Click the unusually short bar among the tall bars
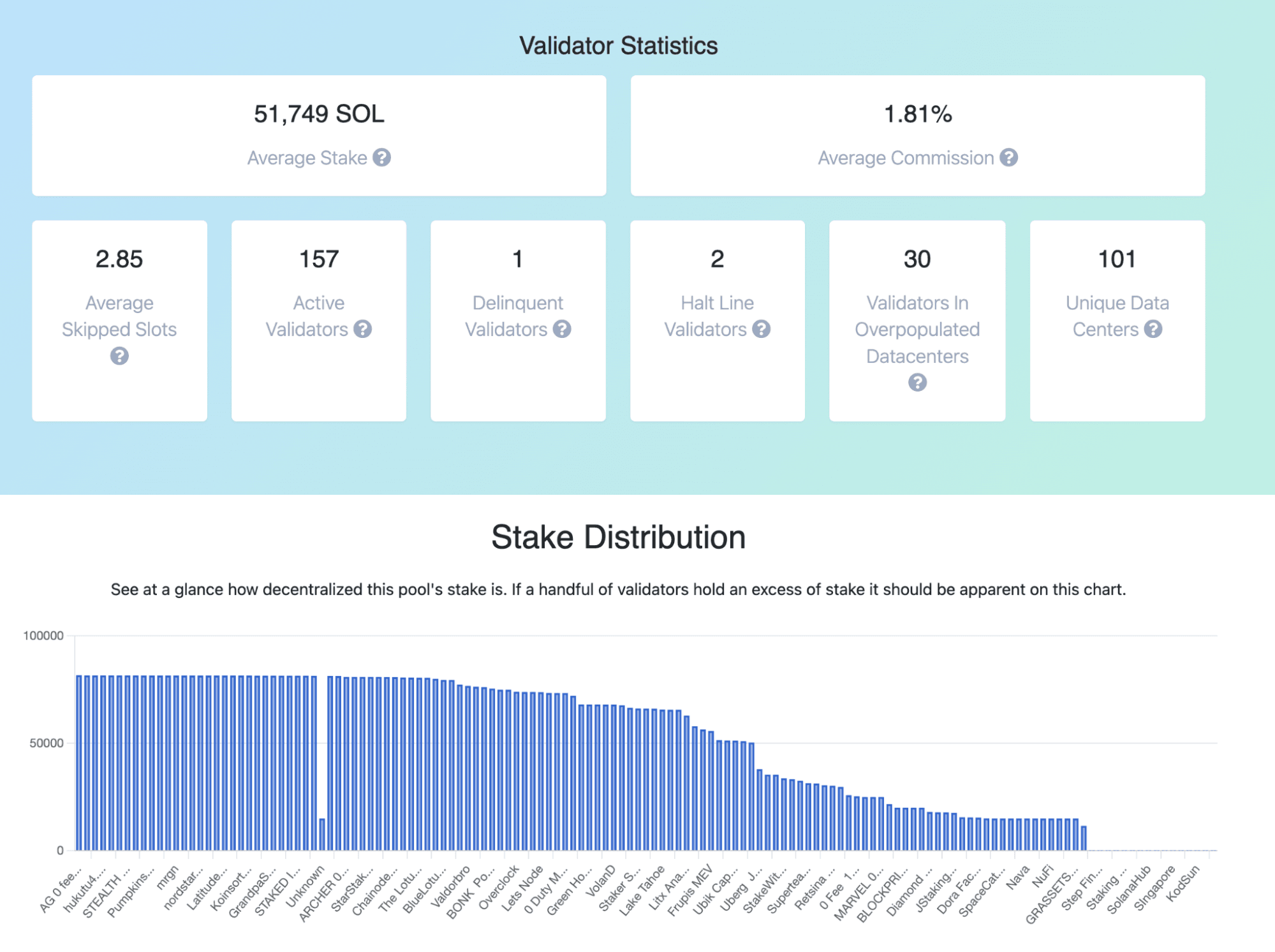1275x952 pixels. point(322,835)
